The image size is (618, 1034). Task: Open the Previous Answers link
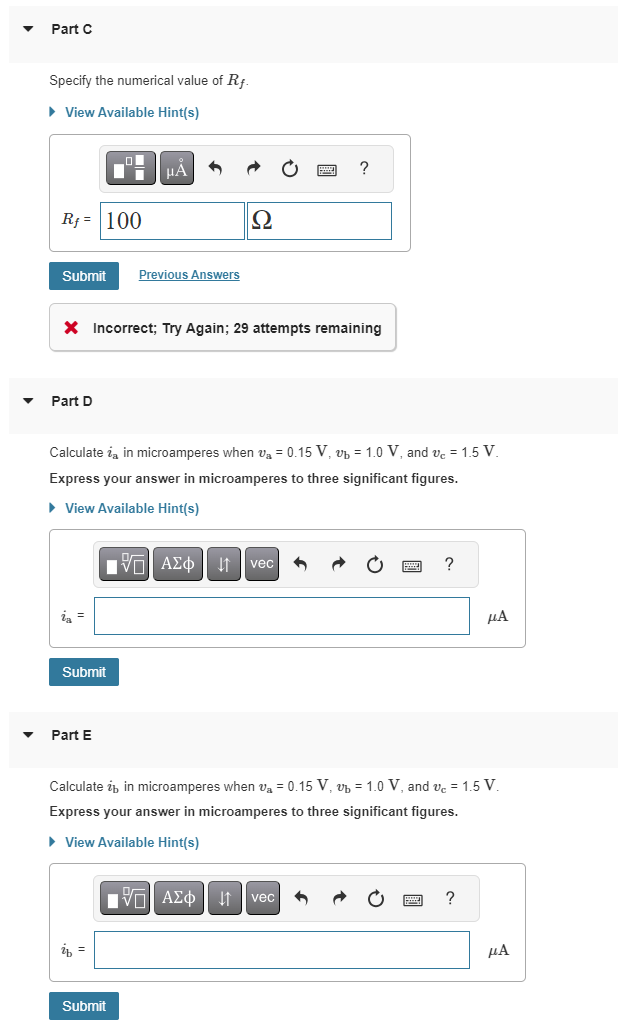click(x=188, y=274)
